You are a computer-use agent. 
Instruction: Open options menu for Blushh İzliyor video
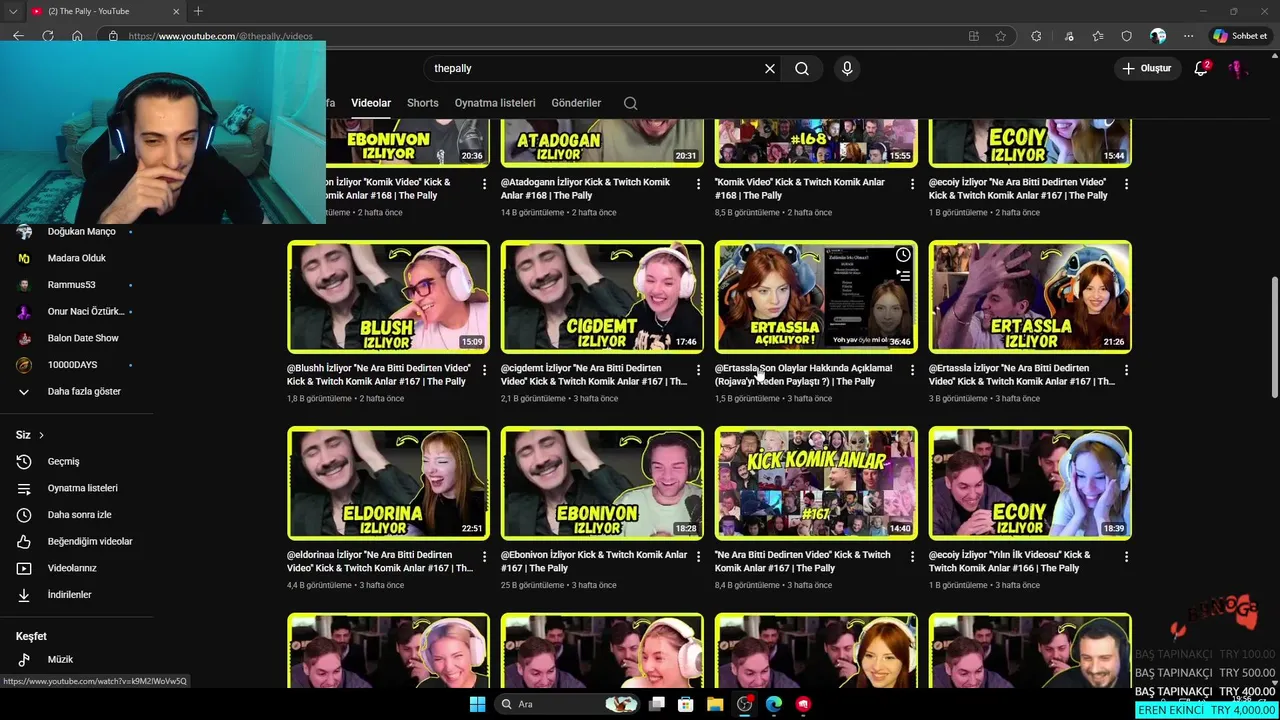[484, 370]
